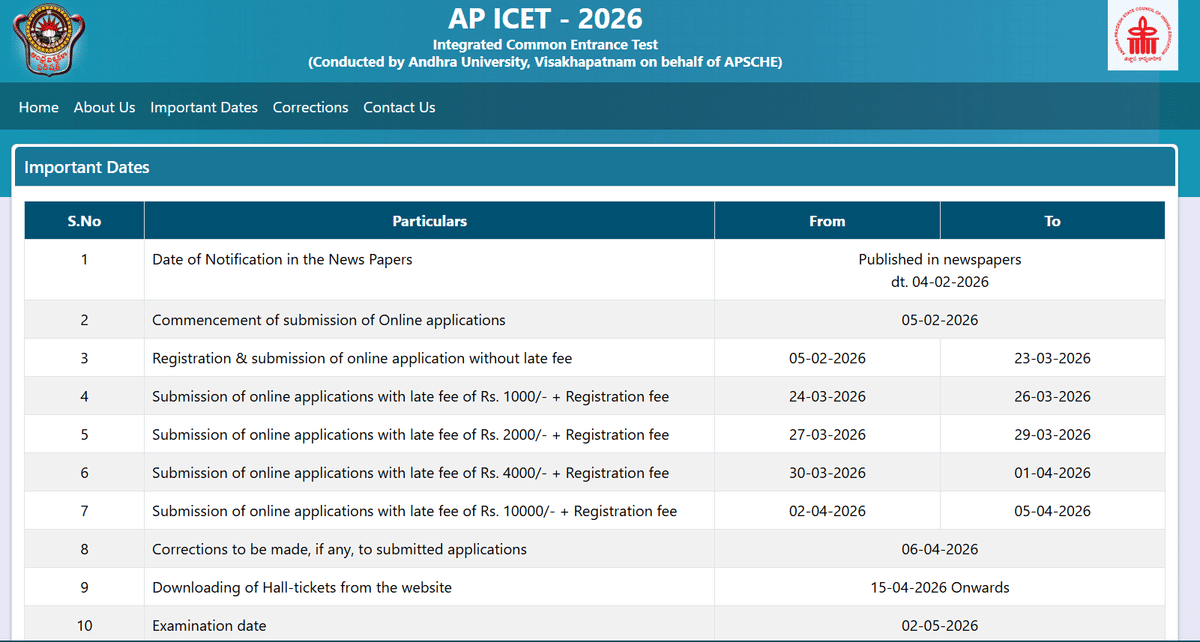Click the To column header
1200x642 pixels.
click(x=1052, y=220)
